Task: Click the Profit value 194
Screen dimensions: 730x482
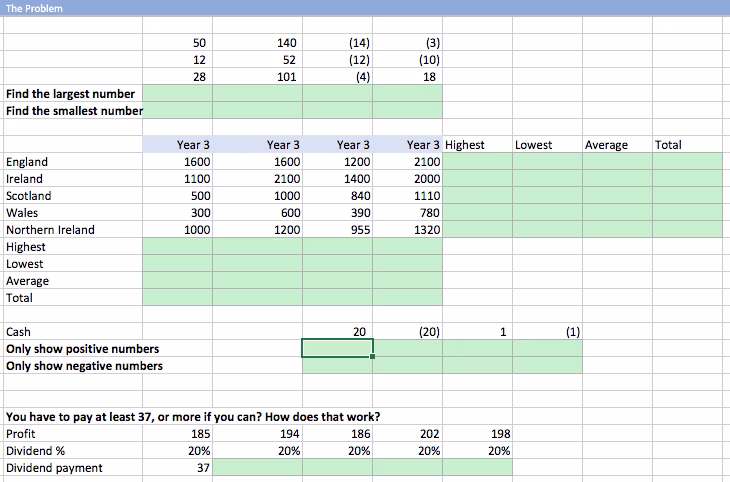Action: click(257, 434)
